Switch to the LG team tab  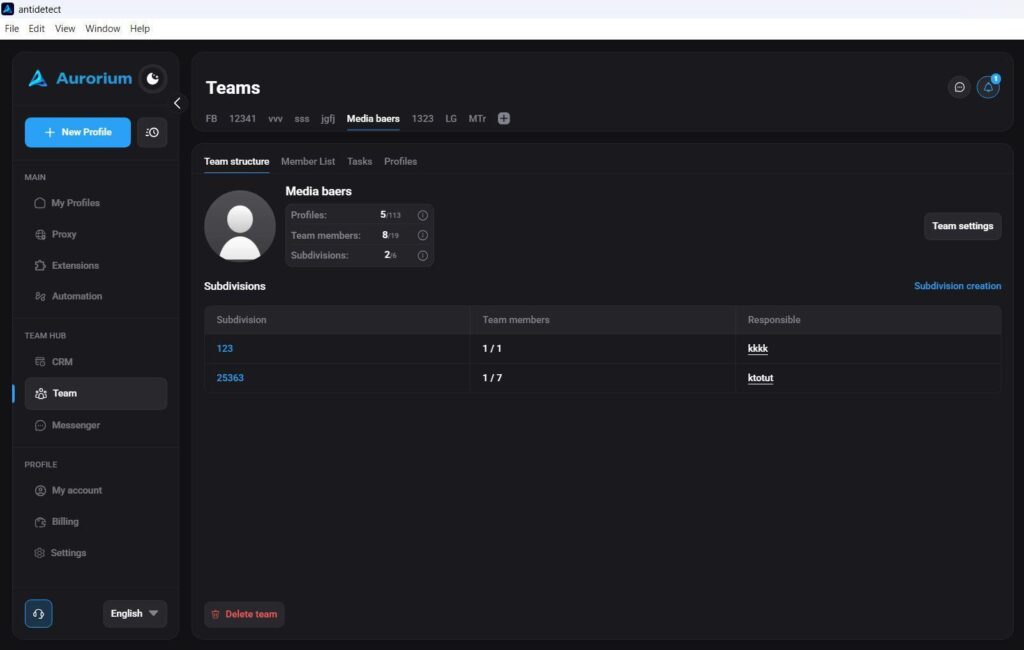point(451,118)
